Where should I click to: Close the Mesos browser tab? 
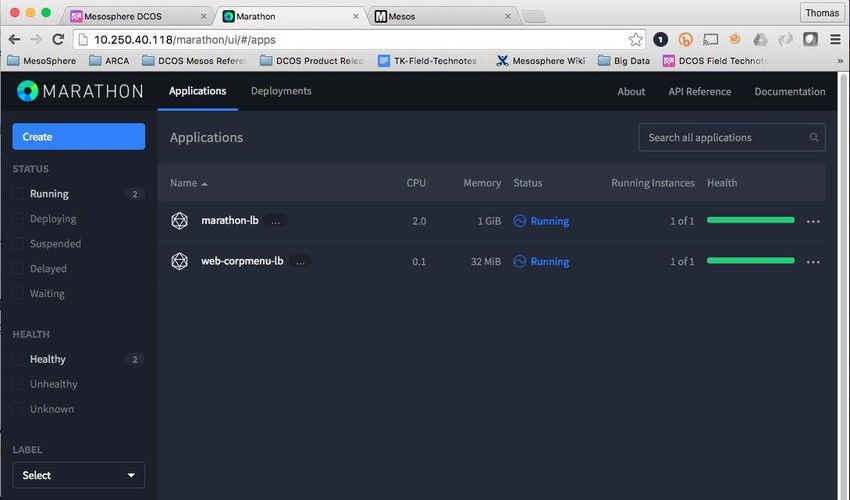tap(508, 16)
